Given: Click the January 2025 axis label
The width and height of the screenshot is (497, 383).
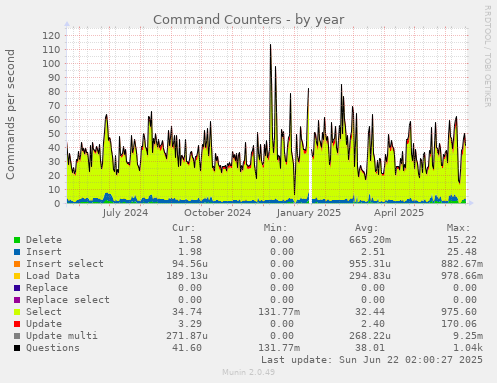Looking at the screenshot, I should (309, 213).
